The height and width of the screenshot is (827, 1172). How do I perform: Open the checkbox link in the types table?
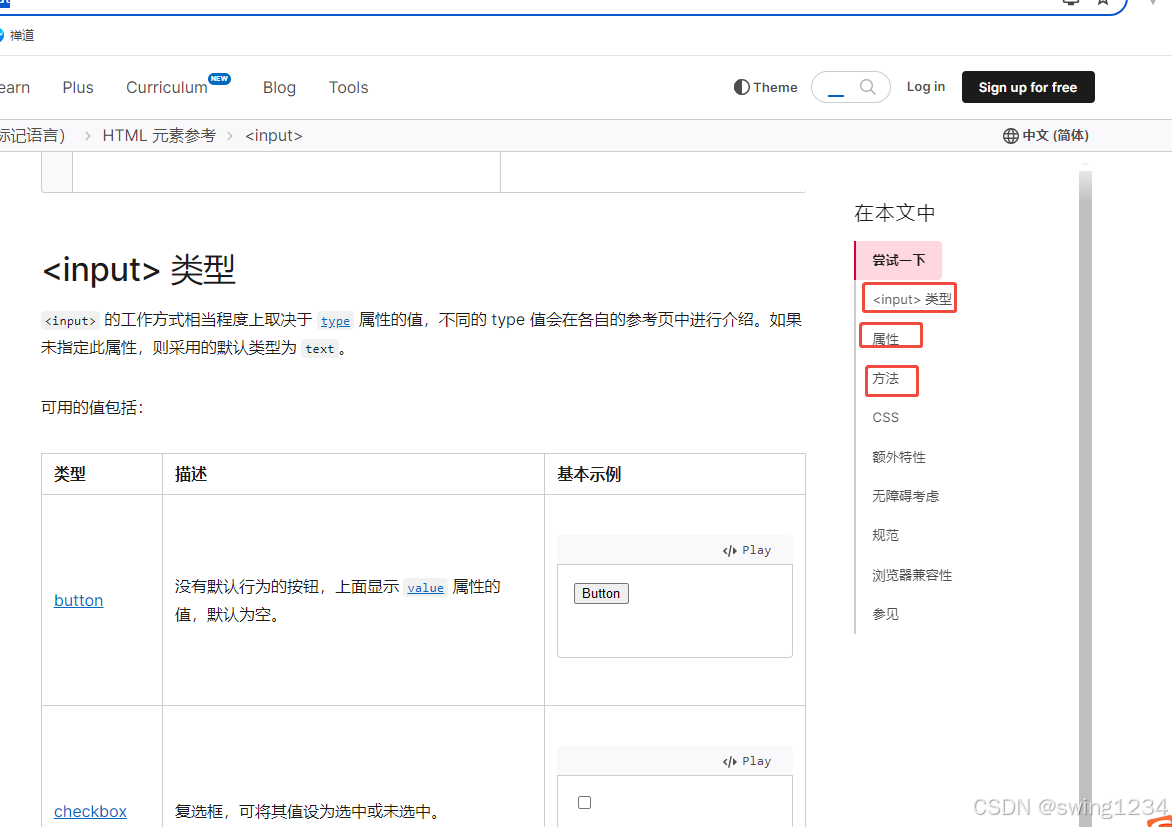90,811
